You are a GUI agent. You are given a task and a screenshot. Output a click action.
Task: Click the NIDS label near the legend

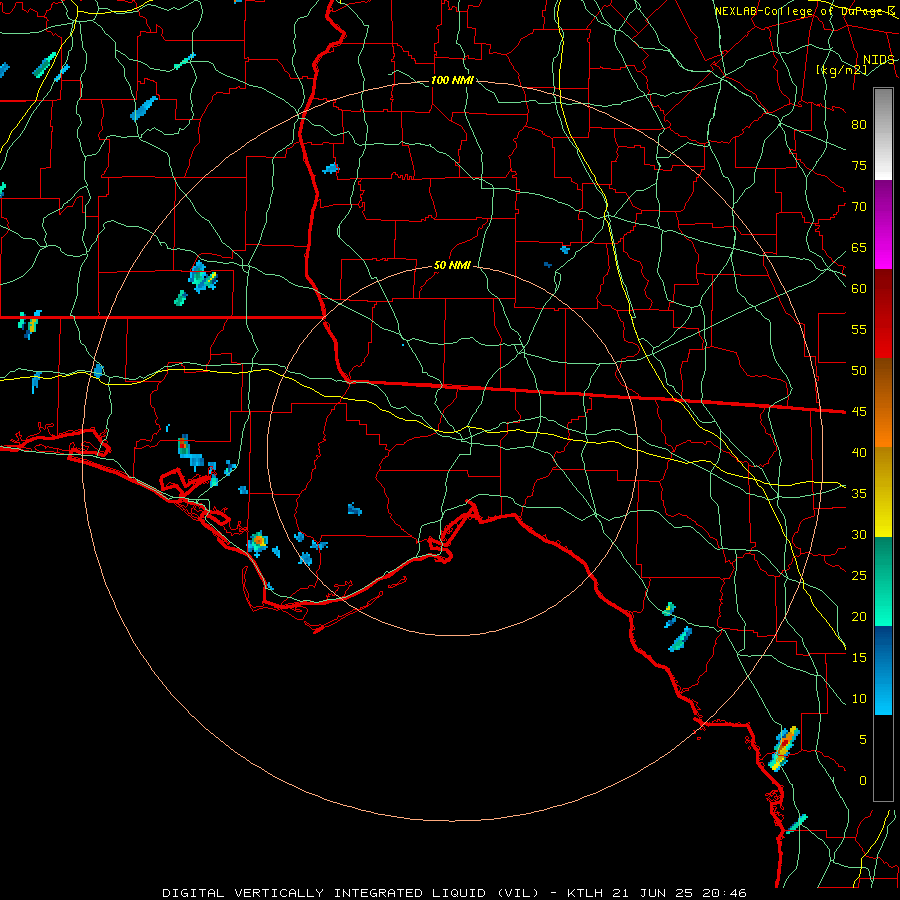[x=878, y=60]
